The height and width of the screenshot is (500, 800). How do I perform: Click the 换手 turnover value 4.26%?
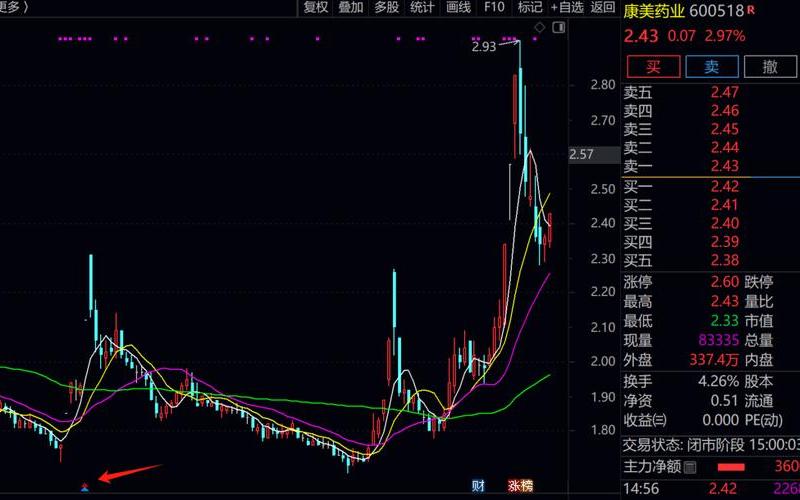click(718, 381)
